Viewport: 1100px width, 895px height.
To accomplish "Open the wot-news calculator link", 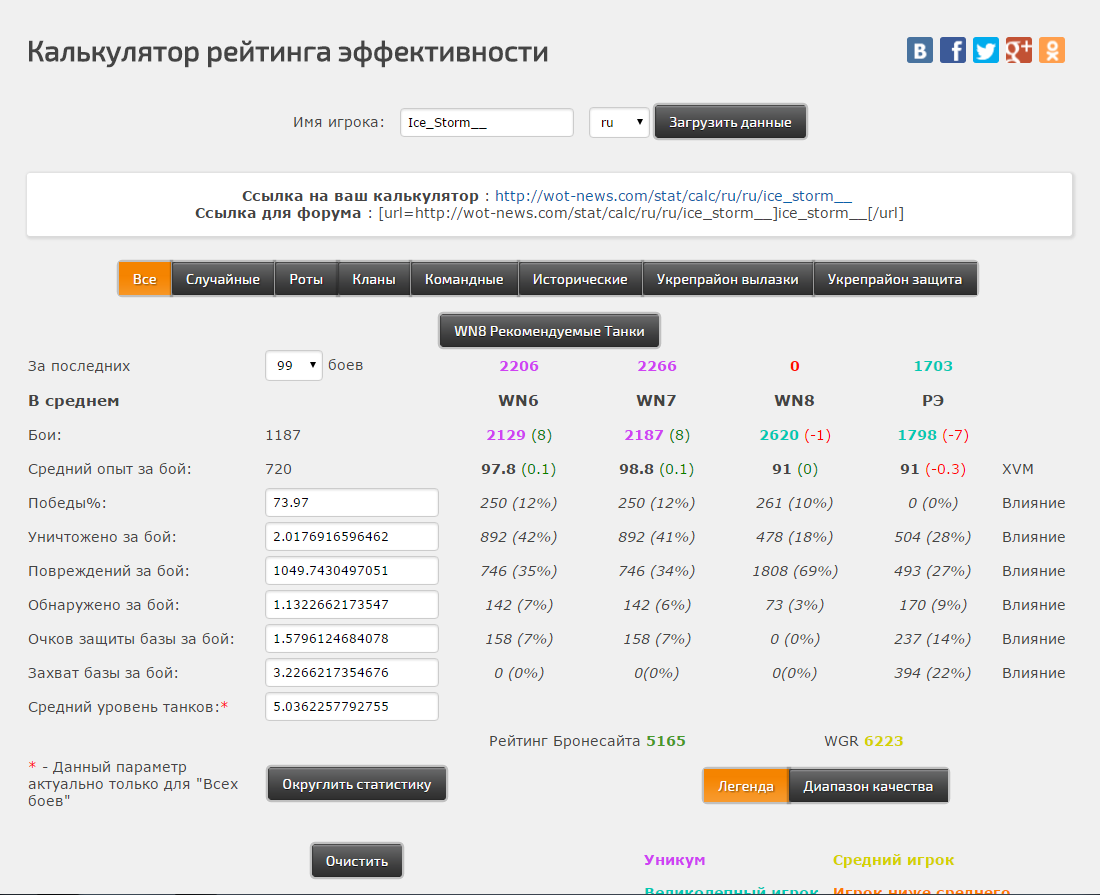I will (x=673, y=196).
